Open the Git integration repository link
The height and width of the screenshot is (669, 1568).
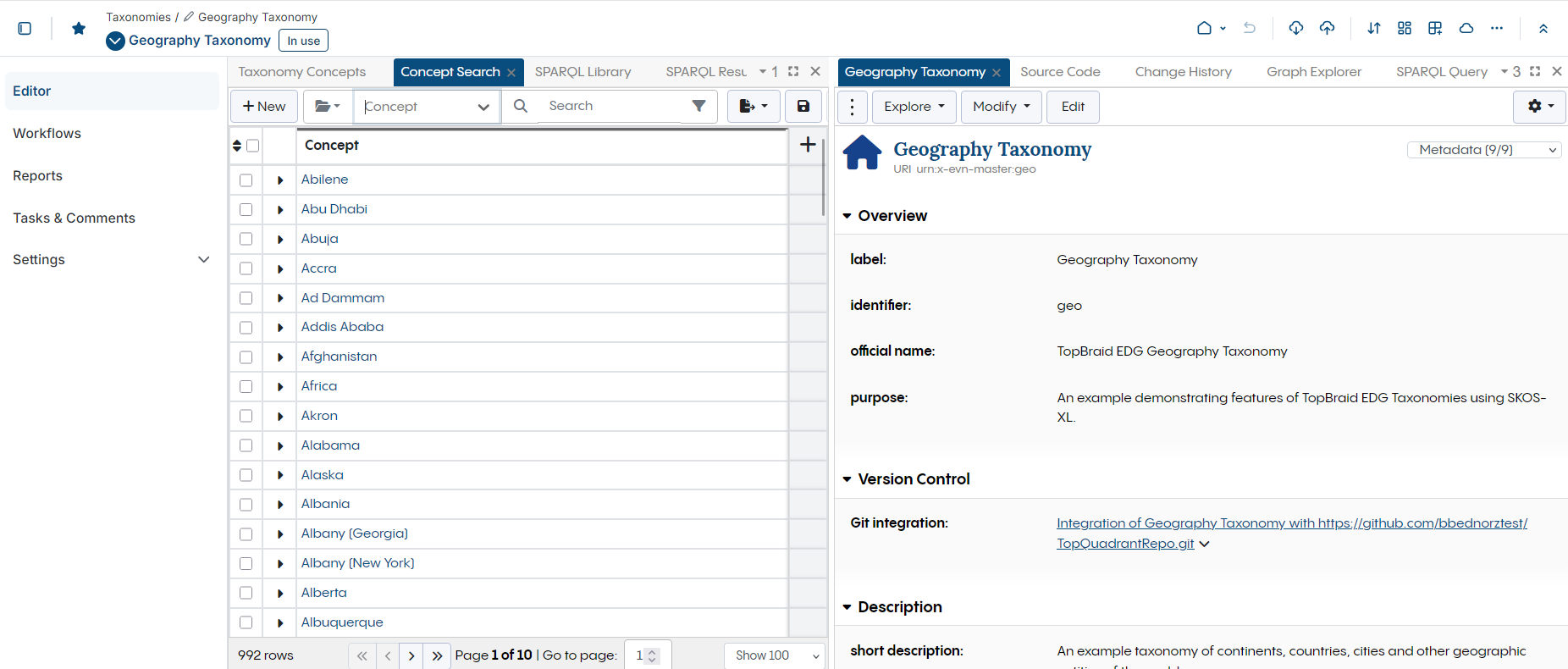point(1292,534)
